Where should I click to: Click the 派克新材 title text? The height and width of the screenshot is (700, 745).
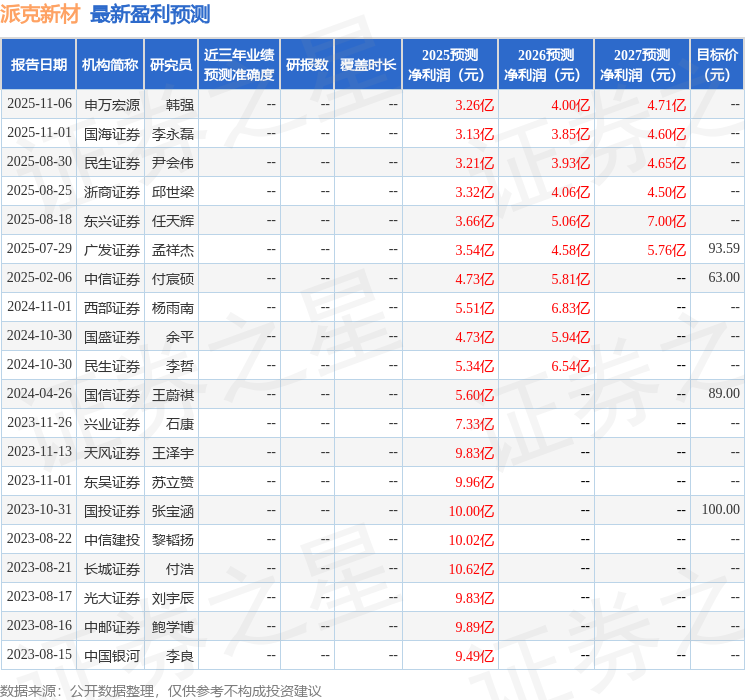click(x=40, y=14)
